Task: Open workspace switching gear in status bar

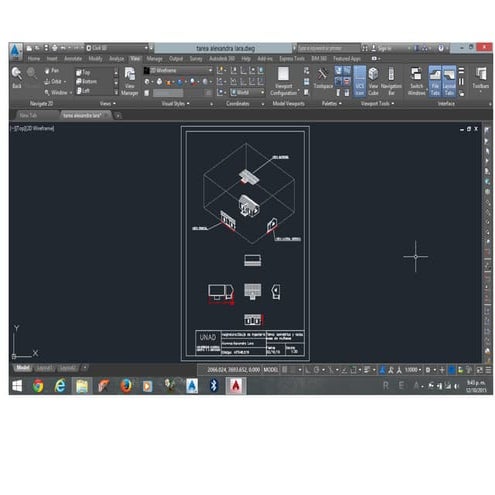Action: tap(428, 370)
